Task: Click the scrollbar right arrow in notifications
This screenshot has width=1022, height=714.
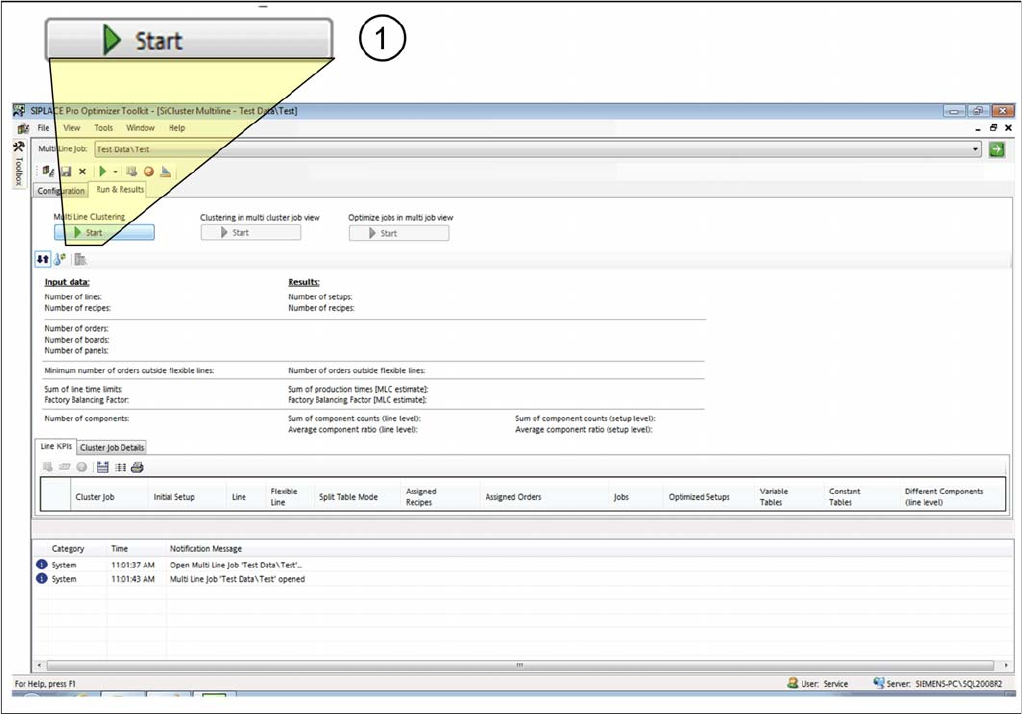Action: [x=1006, y=665]
